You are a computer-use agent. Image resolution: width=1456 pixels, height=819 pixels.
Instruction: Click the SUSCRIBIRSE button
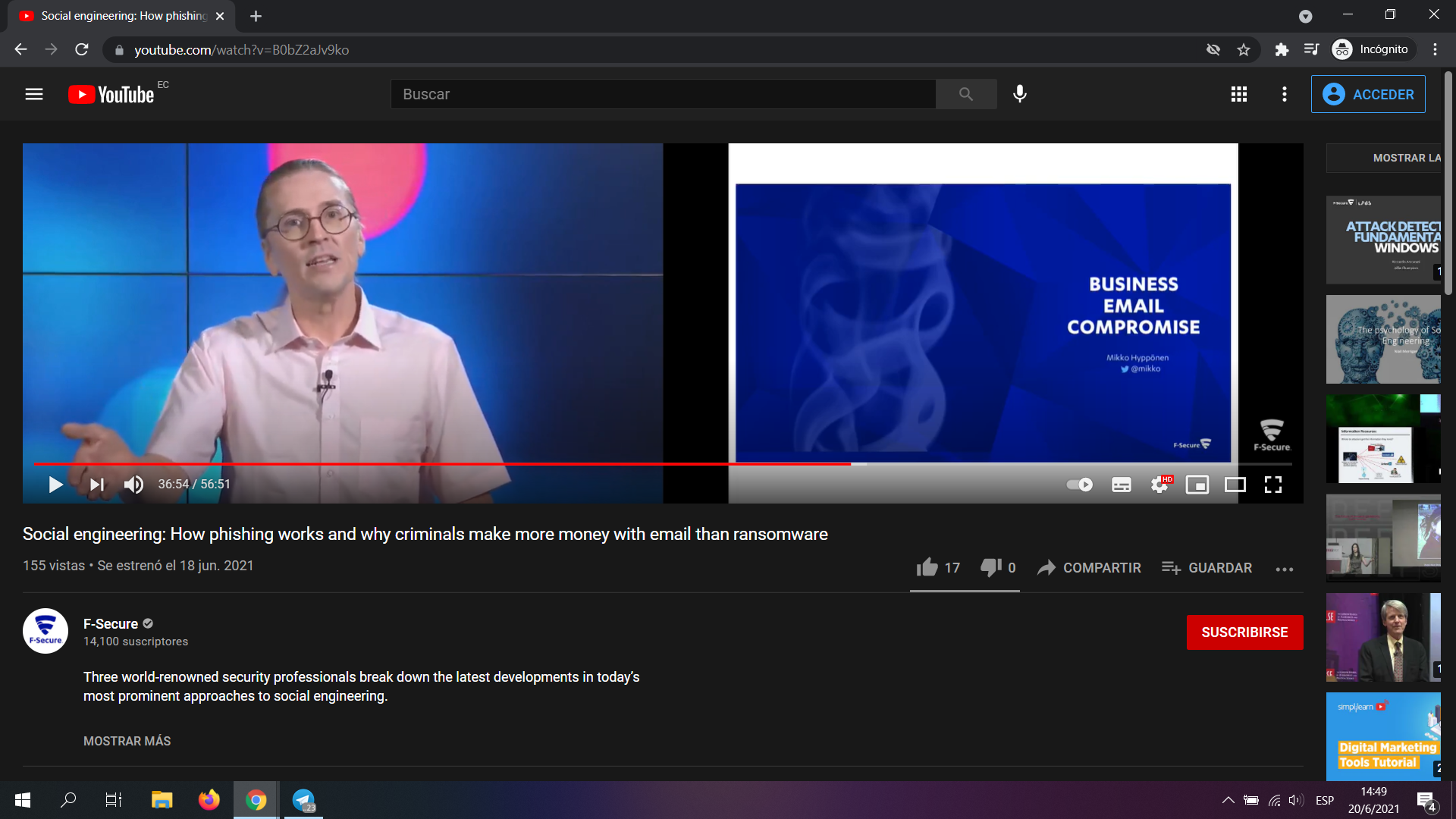pos(1244,632)
